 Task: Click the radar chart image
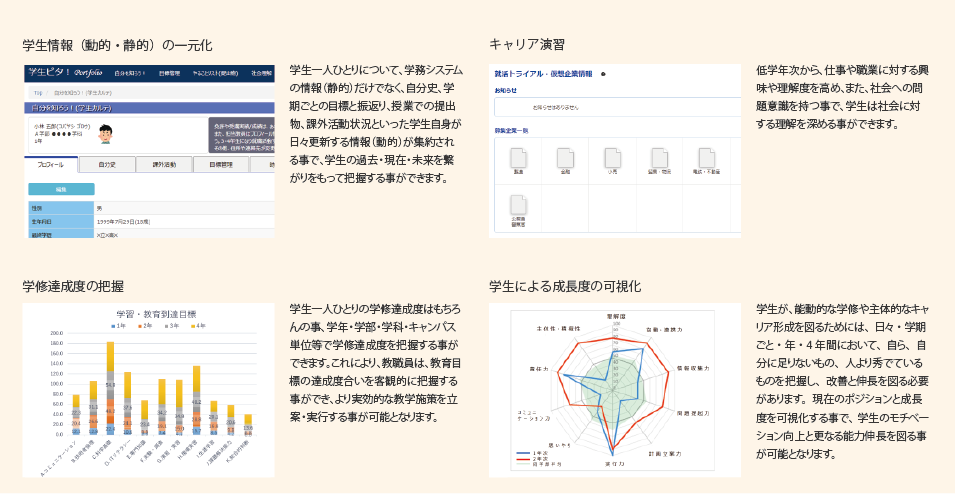(615, 390)
